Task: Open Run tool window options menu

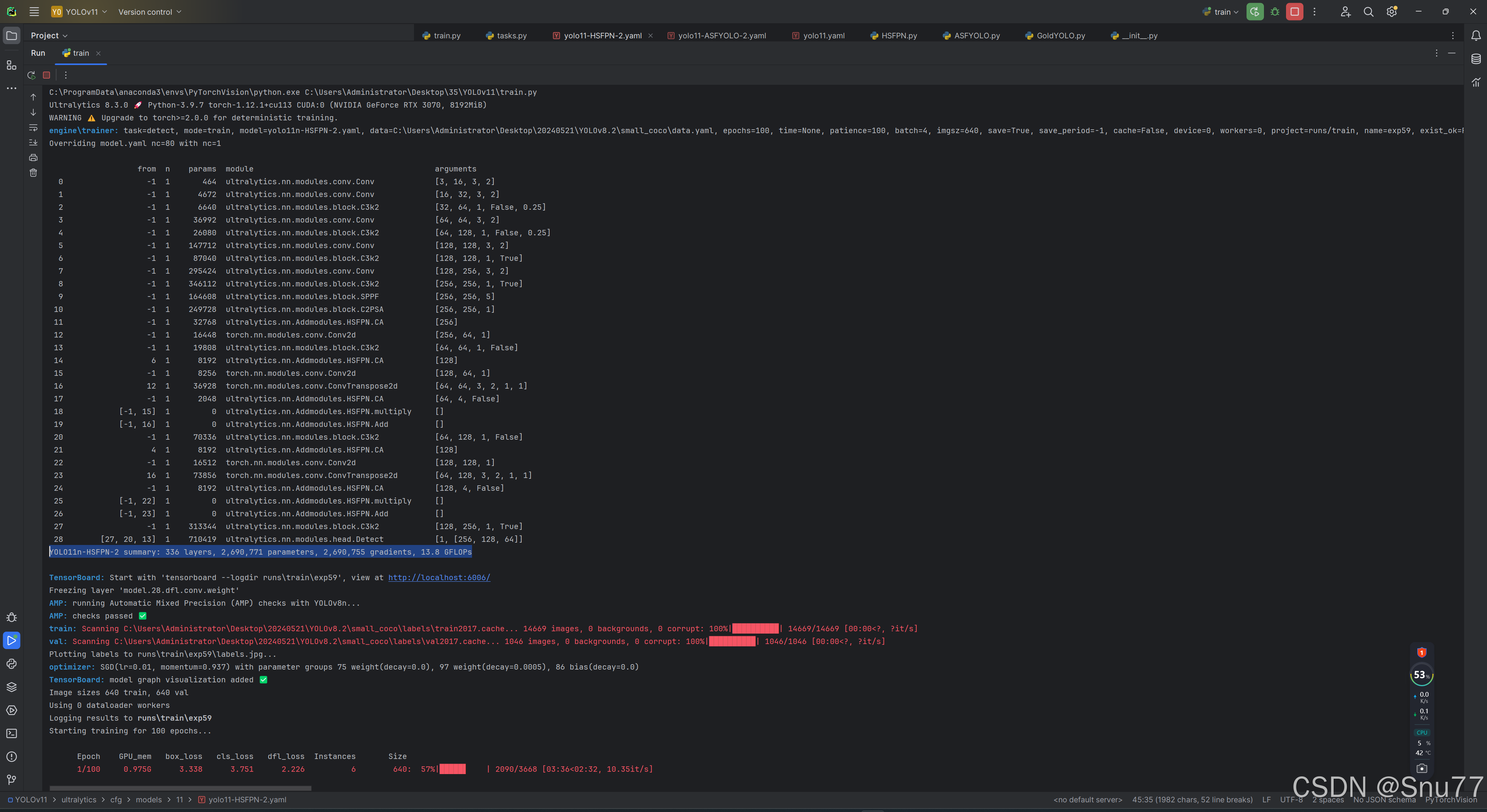Action: 1437,53
